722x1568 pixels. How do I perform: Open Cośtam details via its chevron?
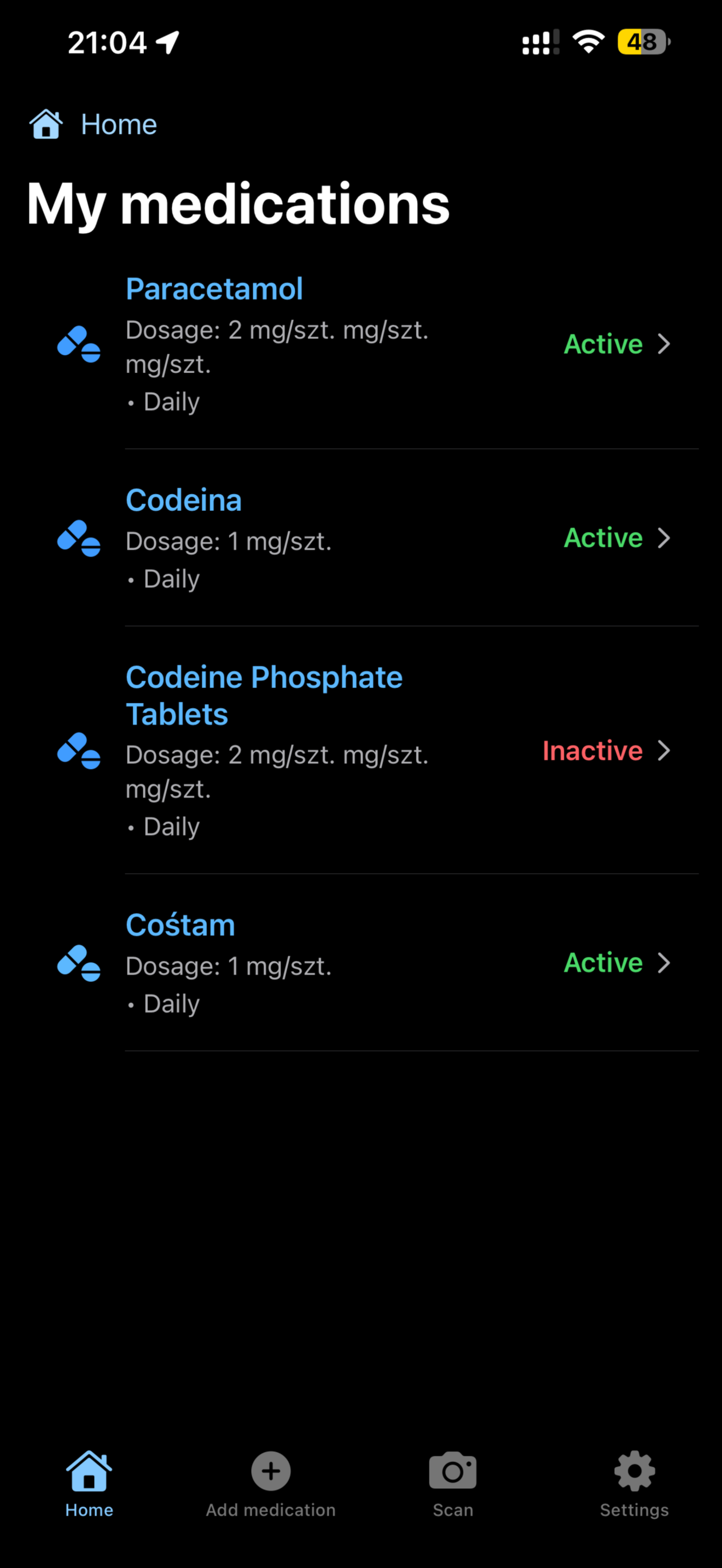(664, 963)
